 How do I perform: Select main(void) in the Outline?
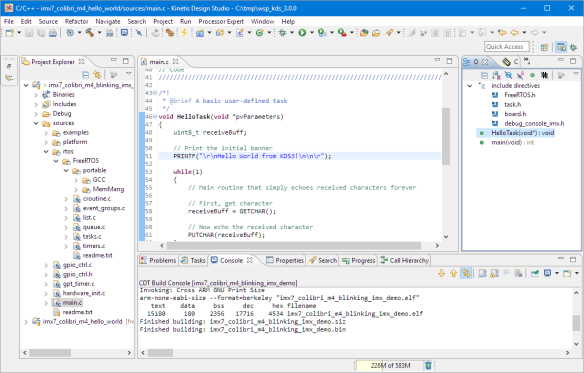tap(512, 142)
